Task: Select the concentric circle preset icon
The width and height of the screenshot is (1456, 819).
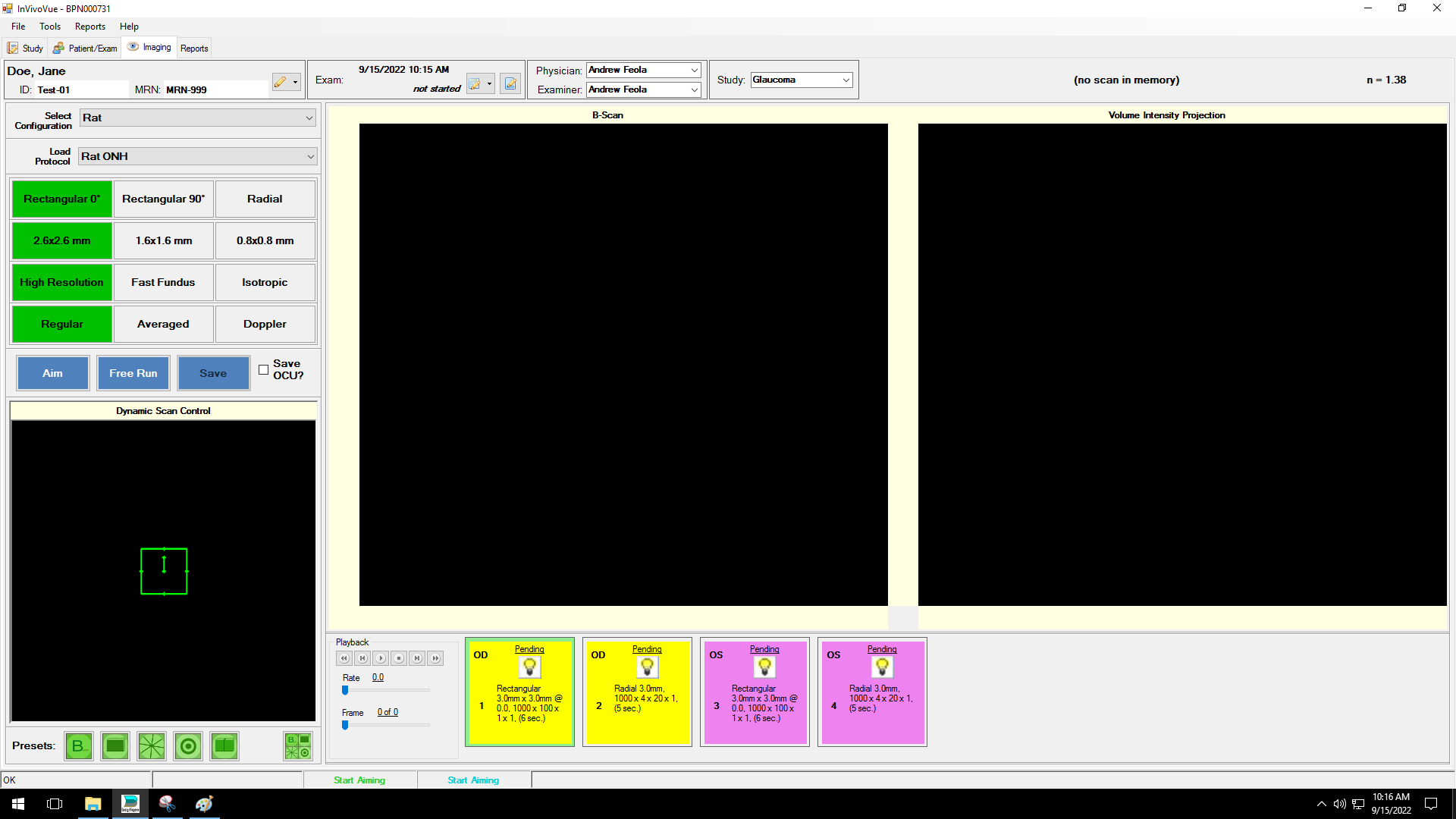Action: point(188,746)
